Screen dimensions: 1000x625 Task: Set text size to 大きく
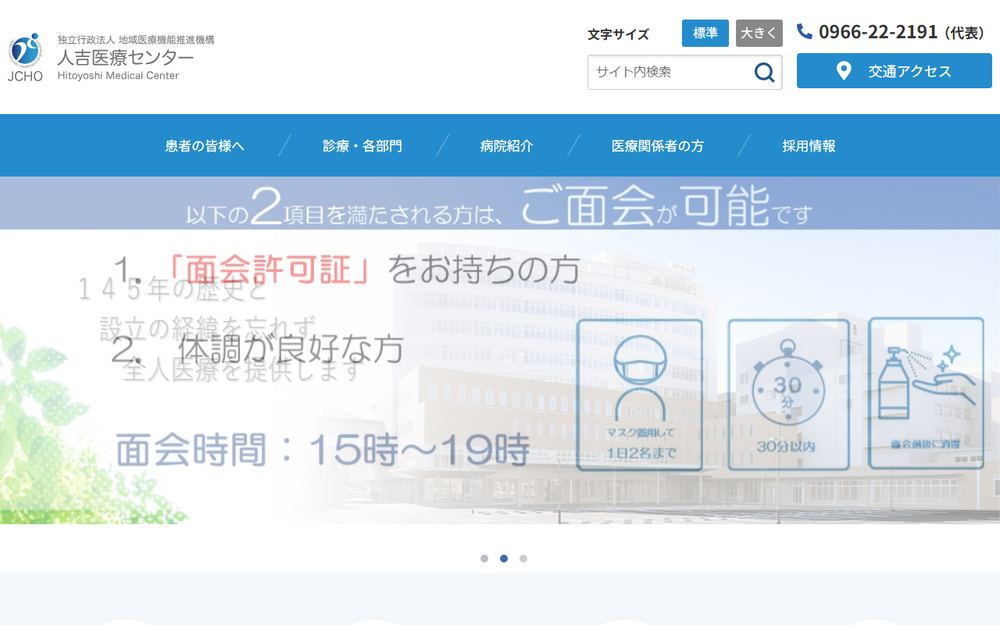click(759, 33)
